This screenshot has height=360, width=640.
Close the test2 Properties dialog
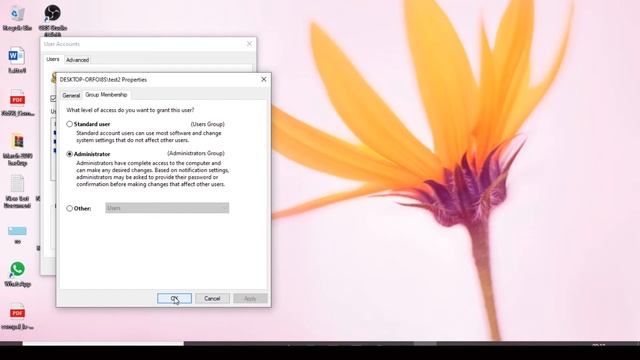pyautogui.click(x=264, y=79)
